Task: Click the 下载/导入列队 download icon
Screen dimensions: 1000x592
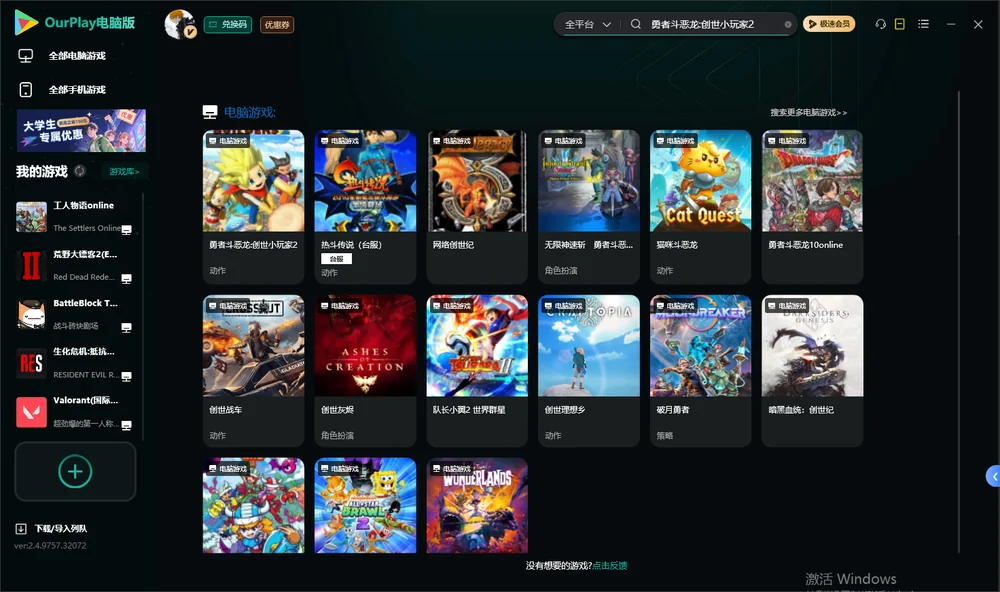Action: tap(21, 529)
